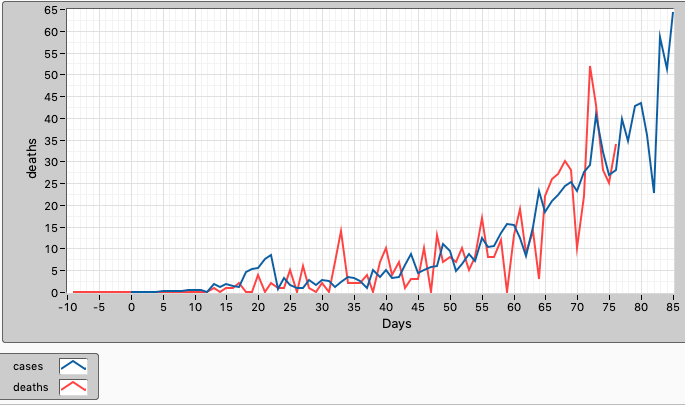The image size is (685, 405).
Task: Select the 'deaths' legend label
Action: (x=31, y=387)
